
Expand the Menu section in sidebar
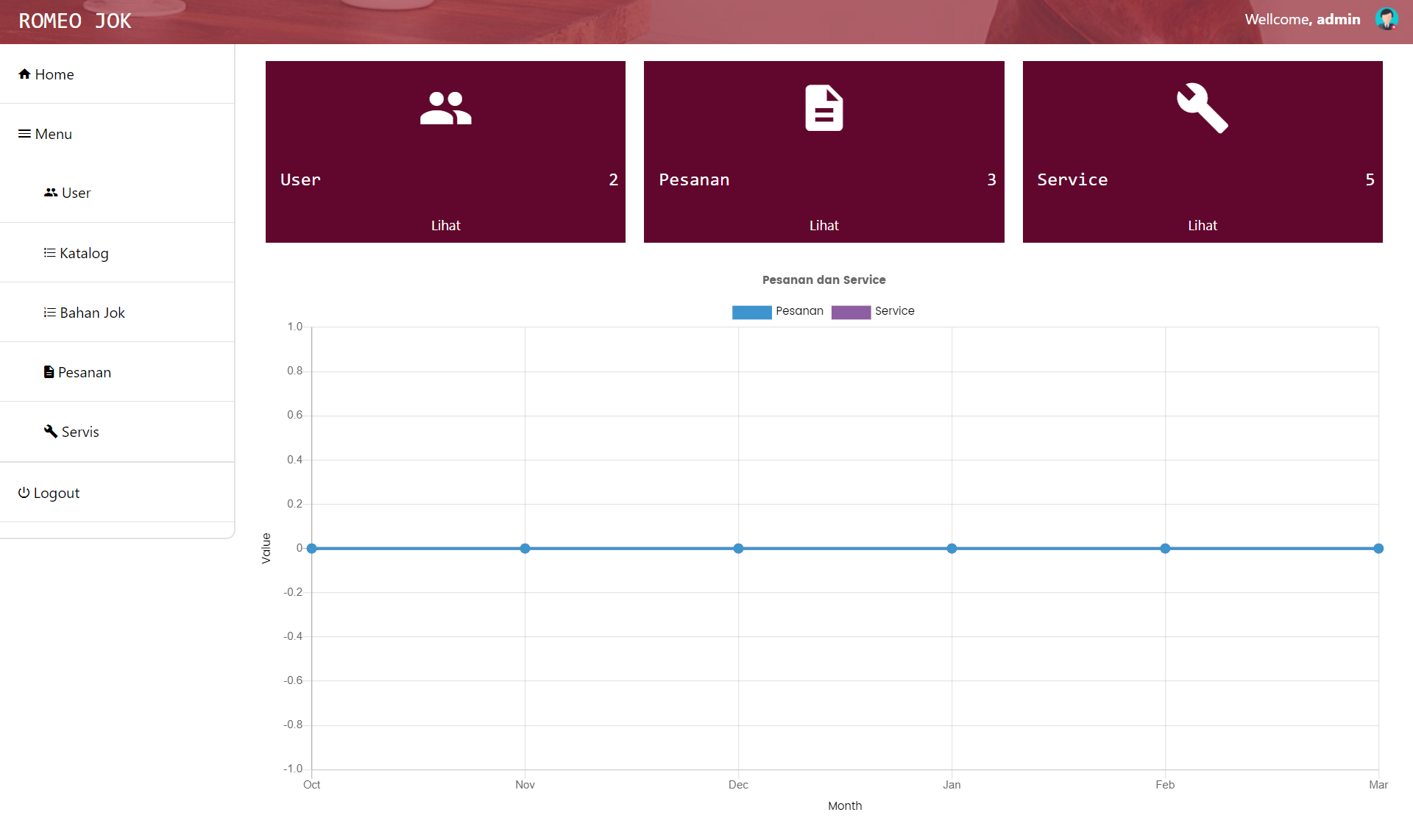[54, 134]
